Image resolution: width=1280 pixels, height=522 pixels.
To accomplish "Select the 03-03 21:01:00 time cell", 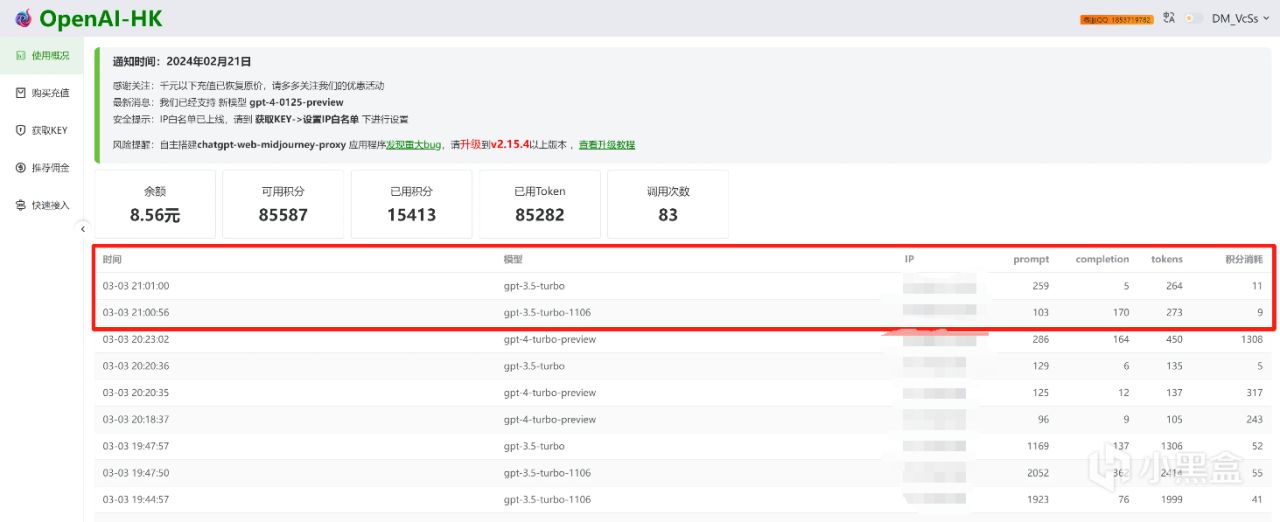I will [135, 286].
